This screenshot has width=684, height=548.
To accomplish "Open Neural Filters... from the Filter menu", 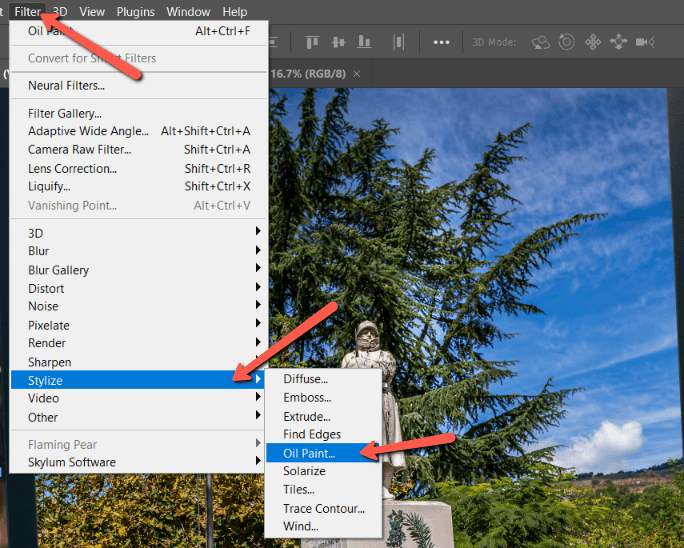I will 66,86.
